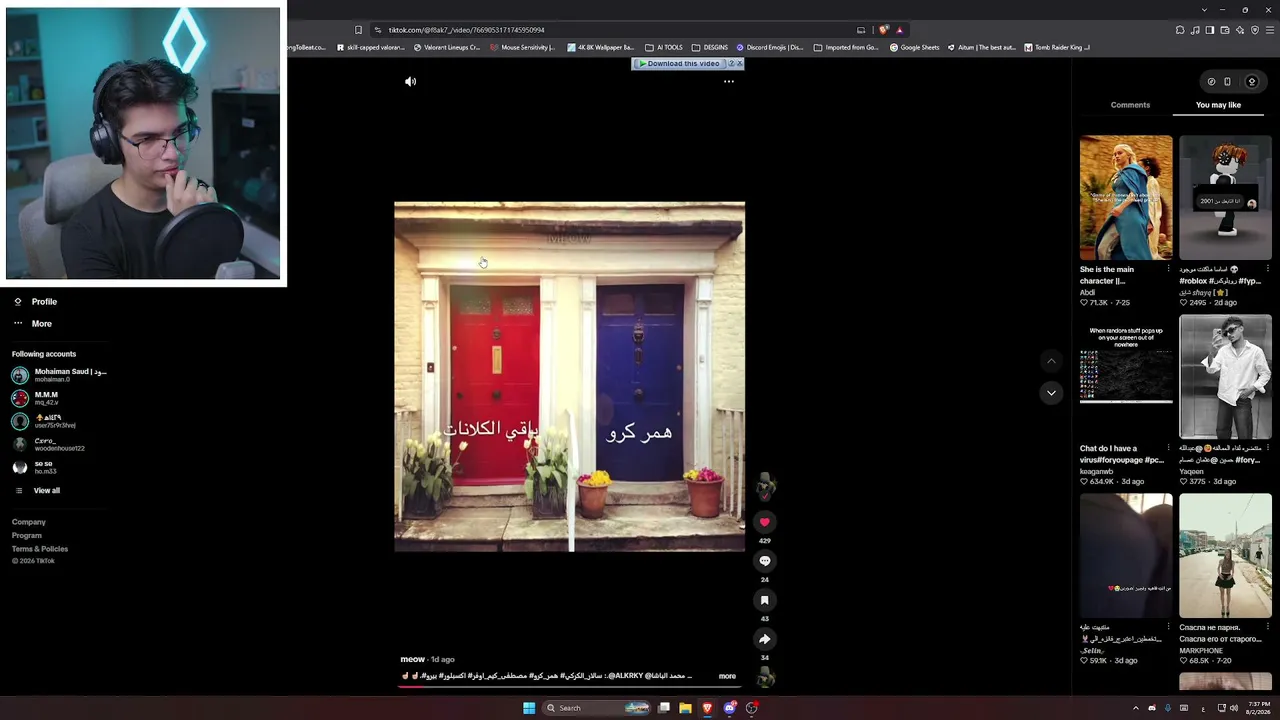Expand the Terms & Policies footer section
1280x720 pixels.
(40, 549)
